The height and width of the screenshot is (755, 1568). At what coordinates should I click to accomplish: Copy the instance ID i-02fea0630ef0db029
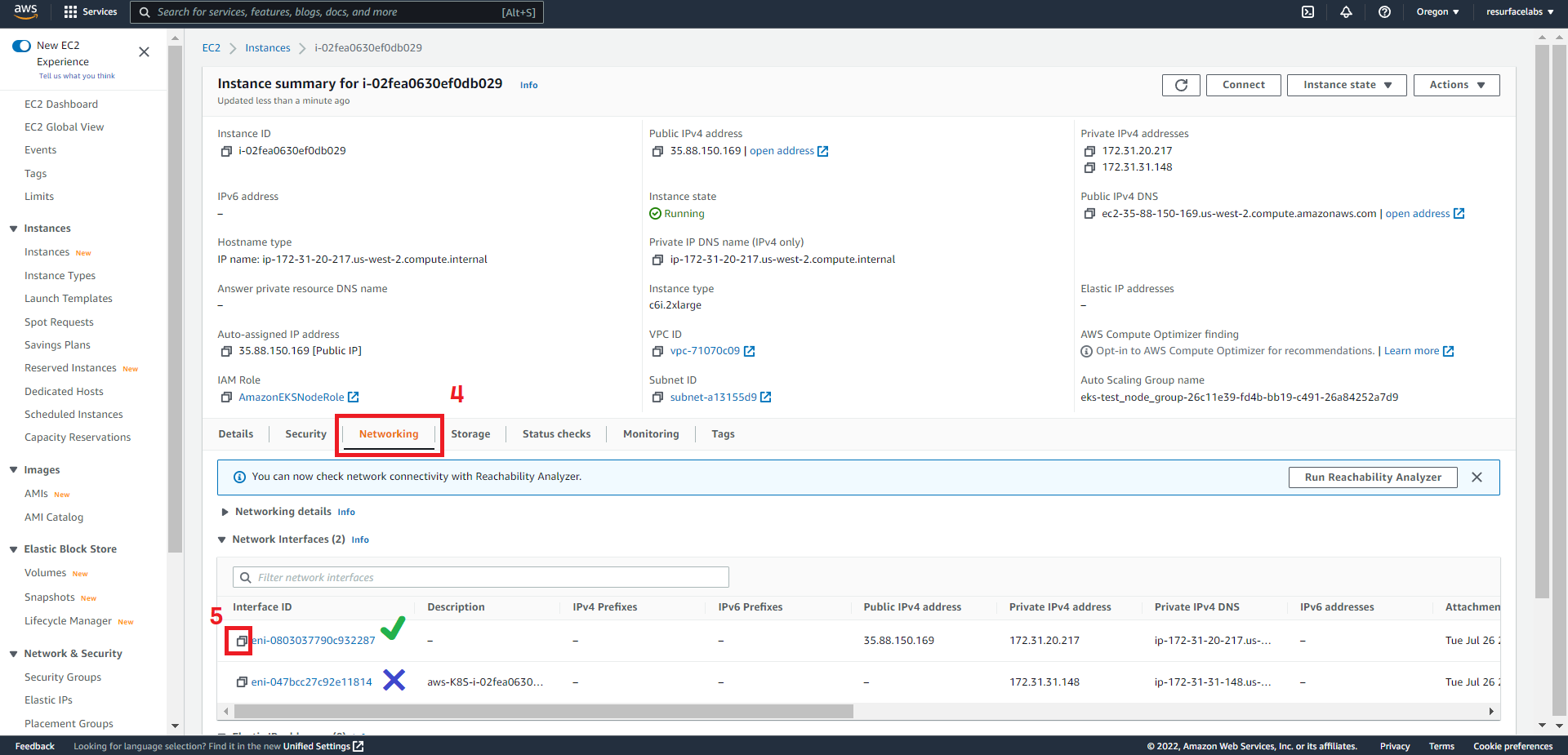[x=226, y=151]
